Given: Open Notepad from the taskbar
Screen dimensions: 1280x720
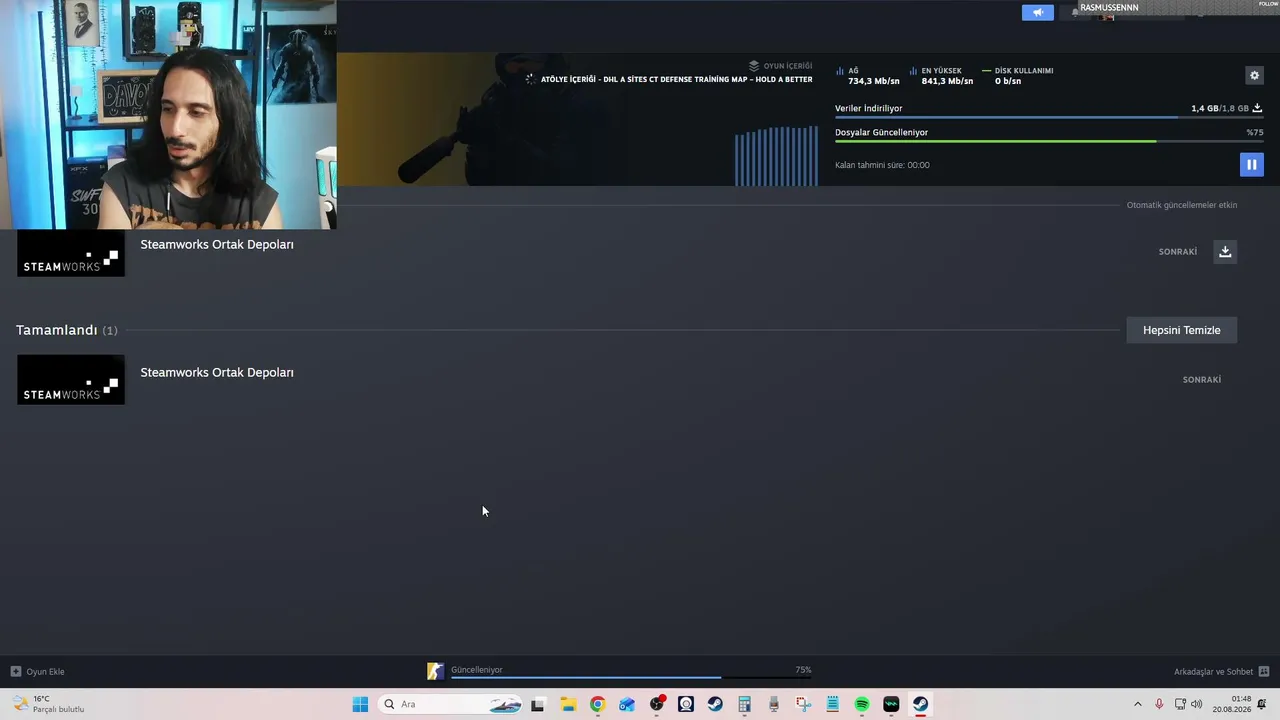Looking at the screenshot, I should click(x=832, y=704).
